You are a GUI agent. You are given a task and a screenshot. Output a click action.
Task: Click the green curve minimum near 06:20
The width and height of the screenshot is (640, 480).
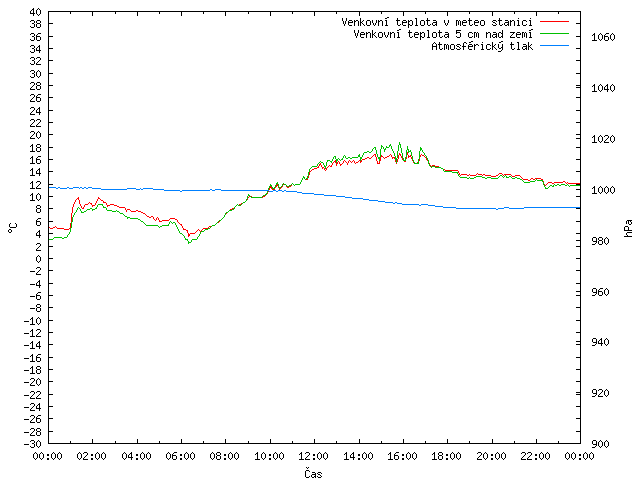click(189, 242)
